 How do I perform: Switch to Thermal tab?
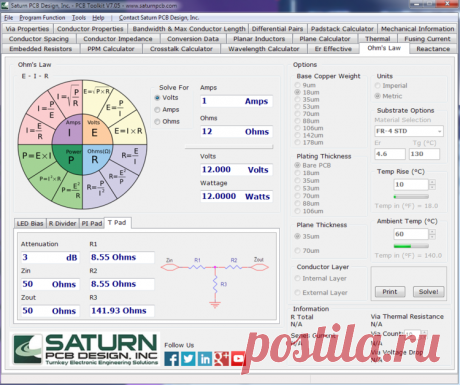378,39
